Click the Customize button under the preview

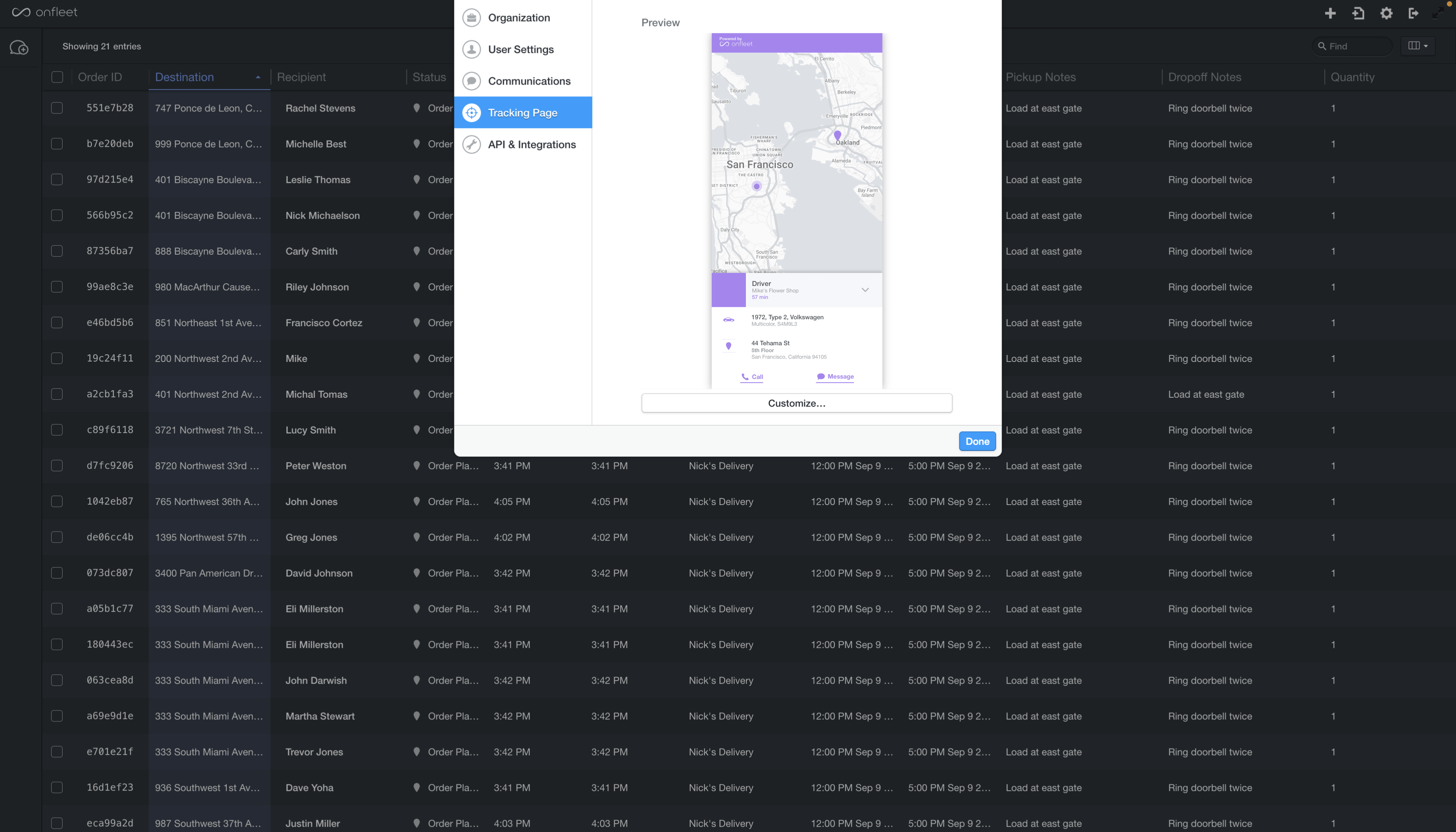(796, 403)
